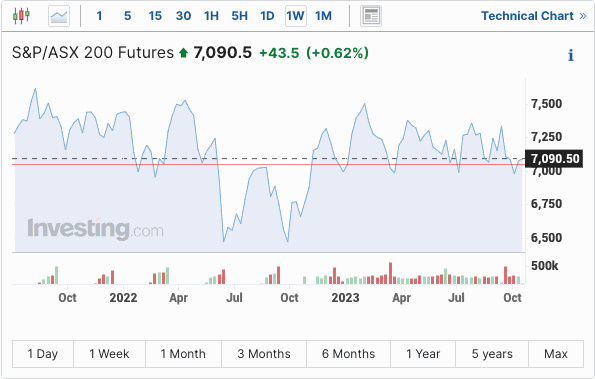Click the 7,090.50 current price label
Image resolution: width=595 pixels, height=379 pixels.
pyautogui.click(x=554, y=159)
